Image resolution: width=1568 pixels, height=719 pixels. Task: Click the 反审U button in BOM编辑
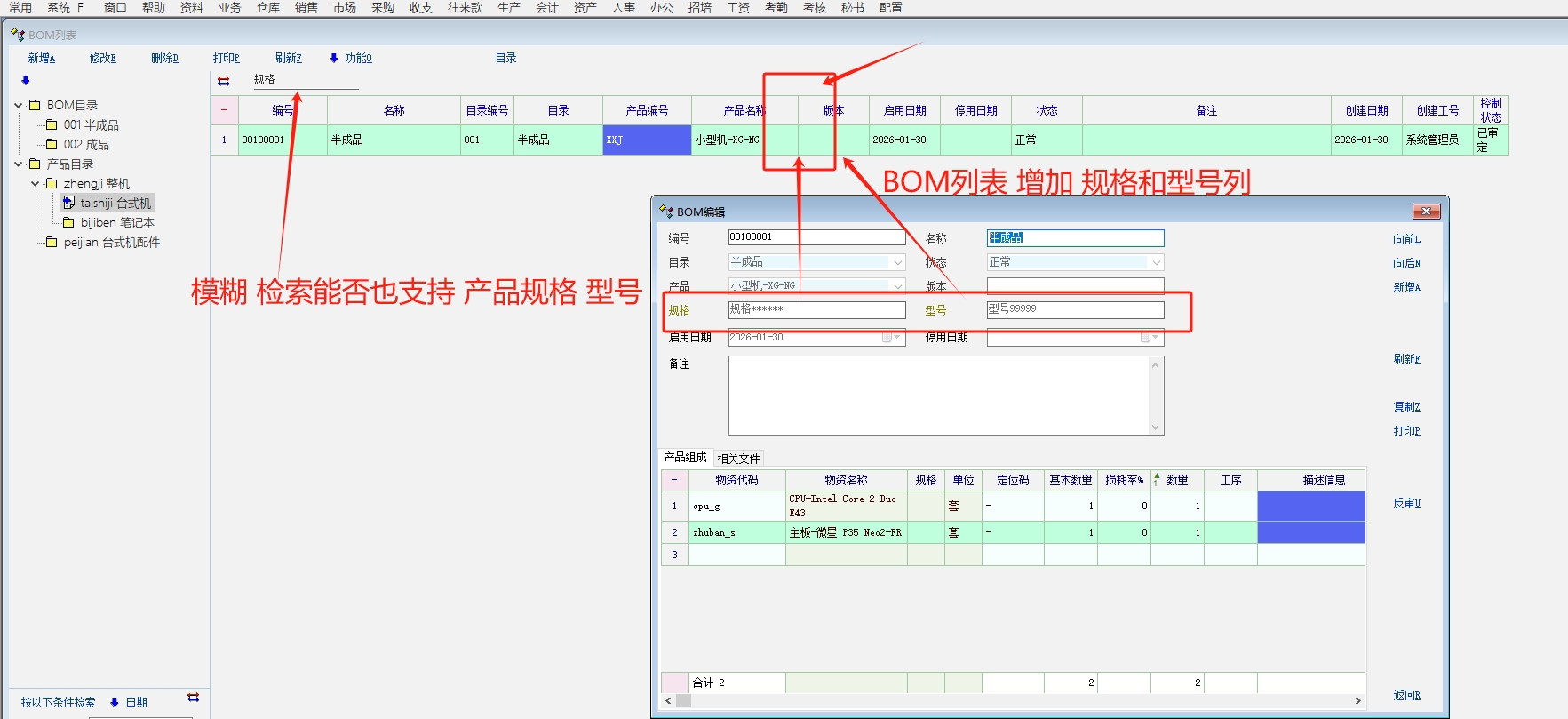(1406, 503)
